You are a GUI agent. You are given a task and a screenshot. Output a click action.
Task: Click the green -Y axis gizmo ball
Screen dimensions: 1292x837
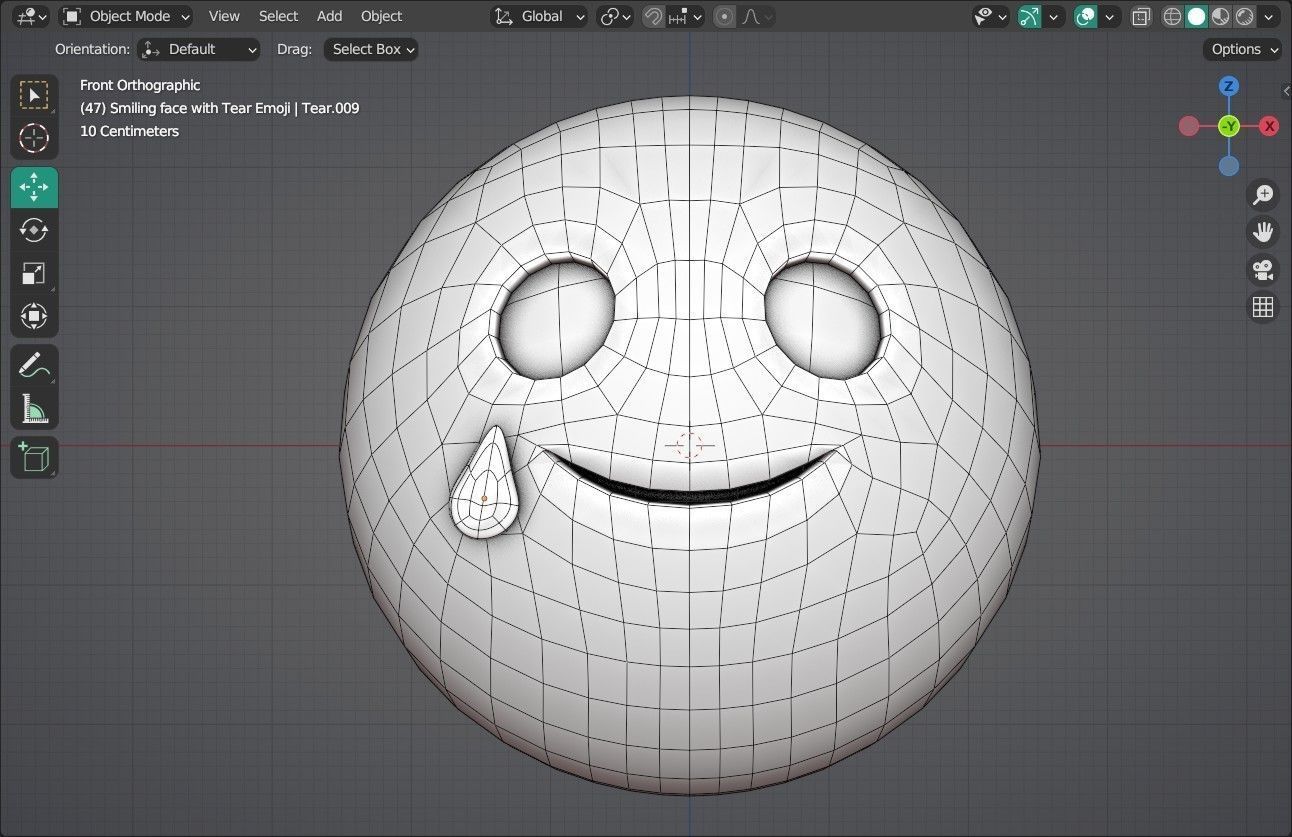pyautogui.click(x=1229, y=126)
